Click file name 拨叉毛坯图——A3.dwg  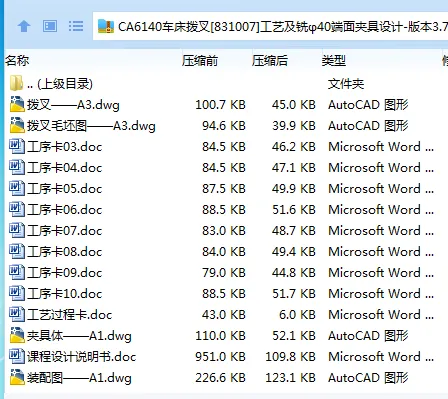[91, 126]
